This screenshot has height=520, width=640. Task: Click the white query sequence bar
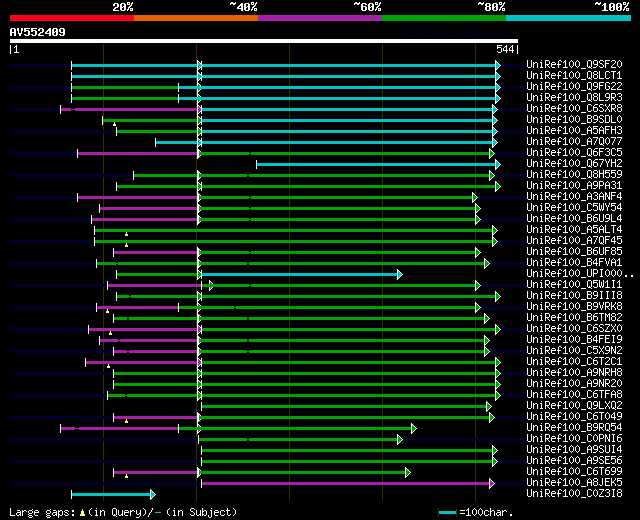[x=264, y=41]
